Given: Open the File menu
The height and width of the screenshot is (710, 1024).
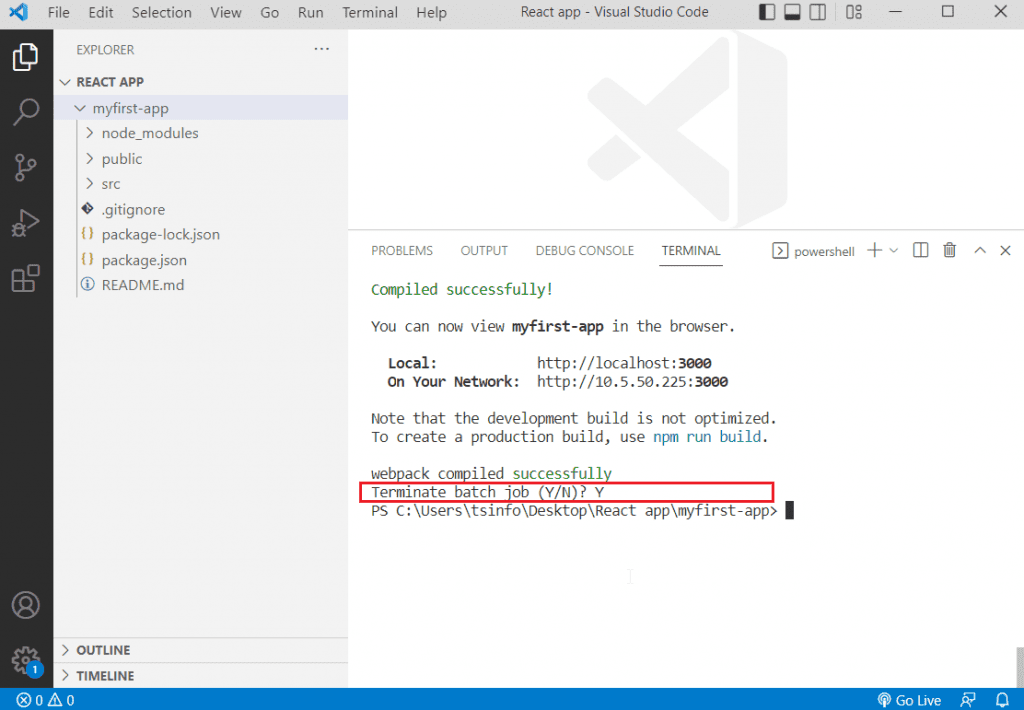Looking at the screenshot, I should coord(59,12).
